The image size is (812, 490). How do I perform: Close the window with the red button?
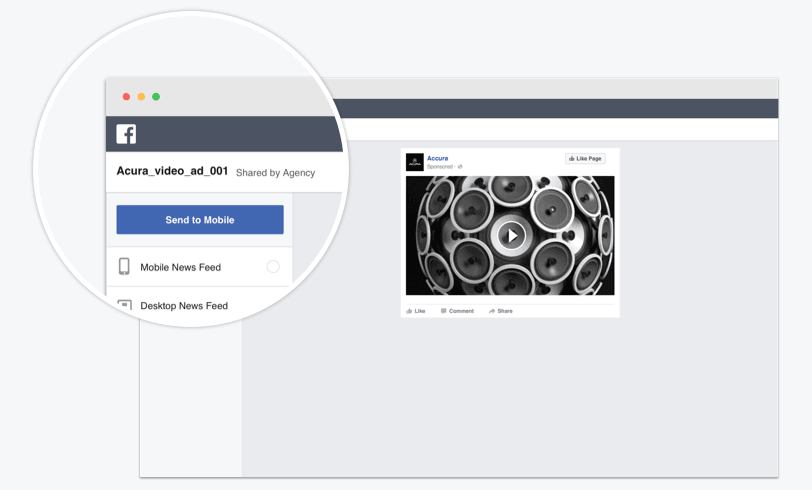[126, 97]
